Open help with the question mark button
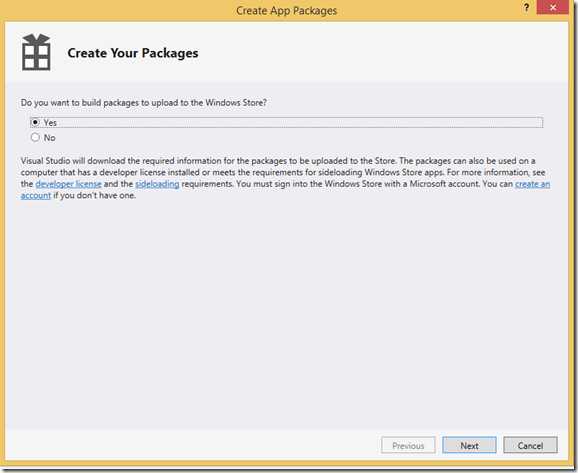 (x=526, y=7)
